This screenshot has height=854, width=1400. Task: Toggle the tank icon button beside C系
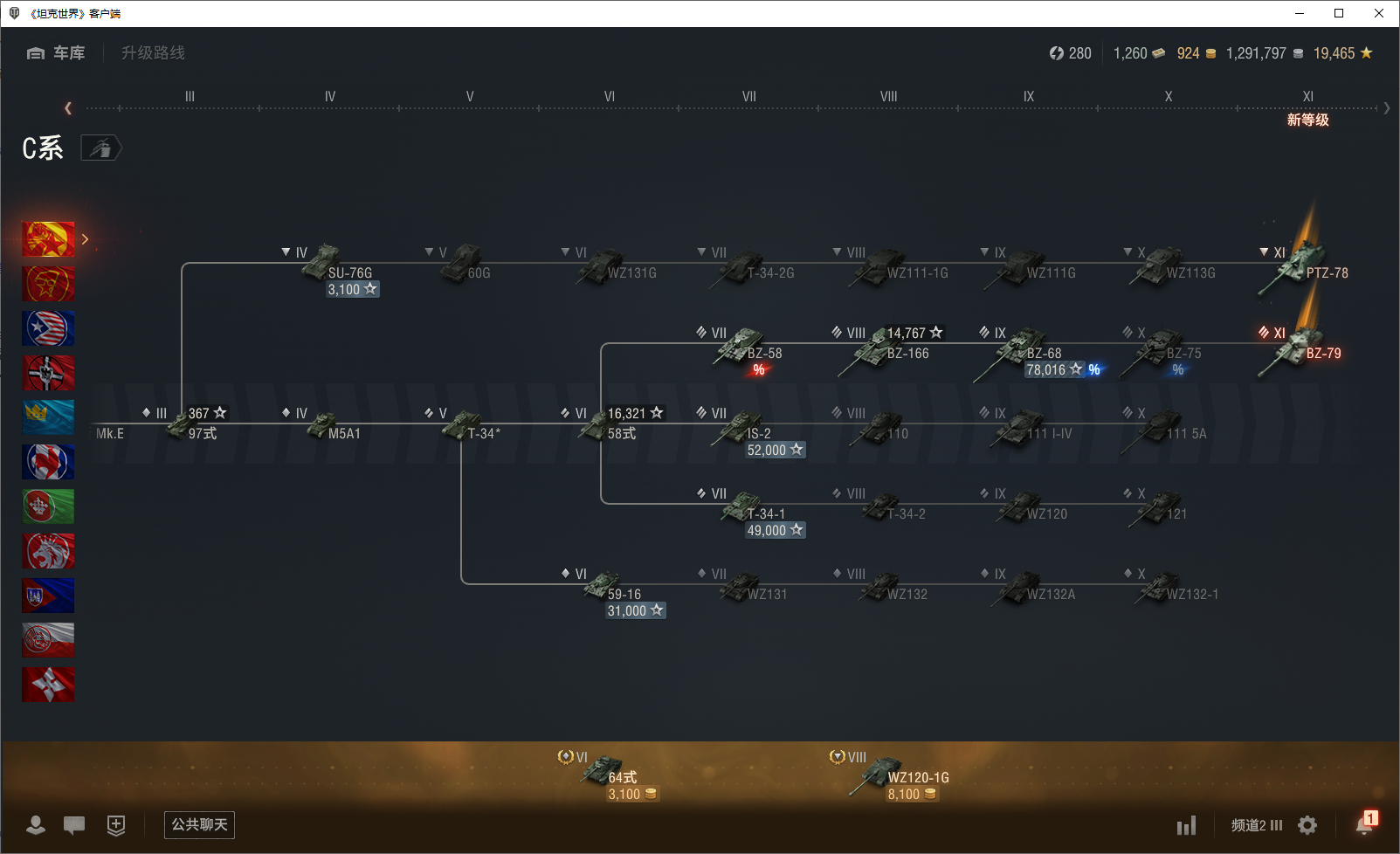pos(101,148)
